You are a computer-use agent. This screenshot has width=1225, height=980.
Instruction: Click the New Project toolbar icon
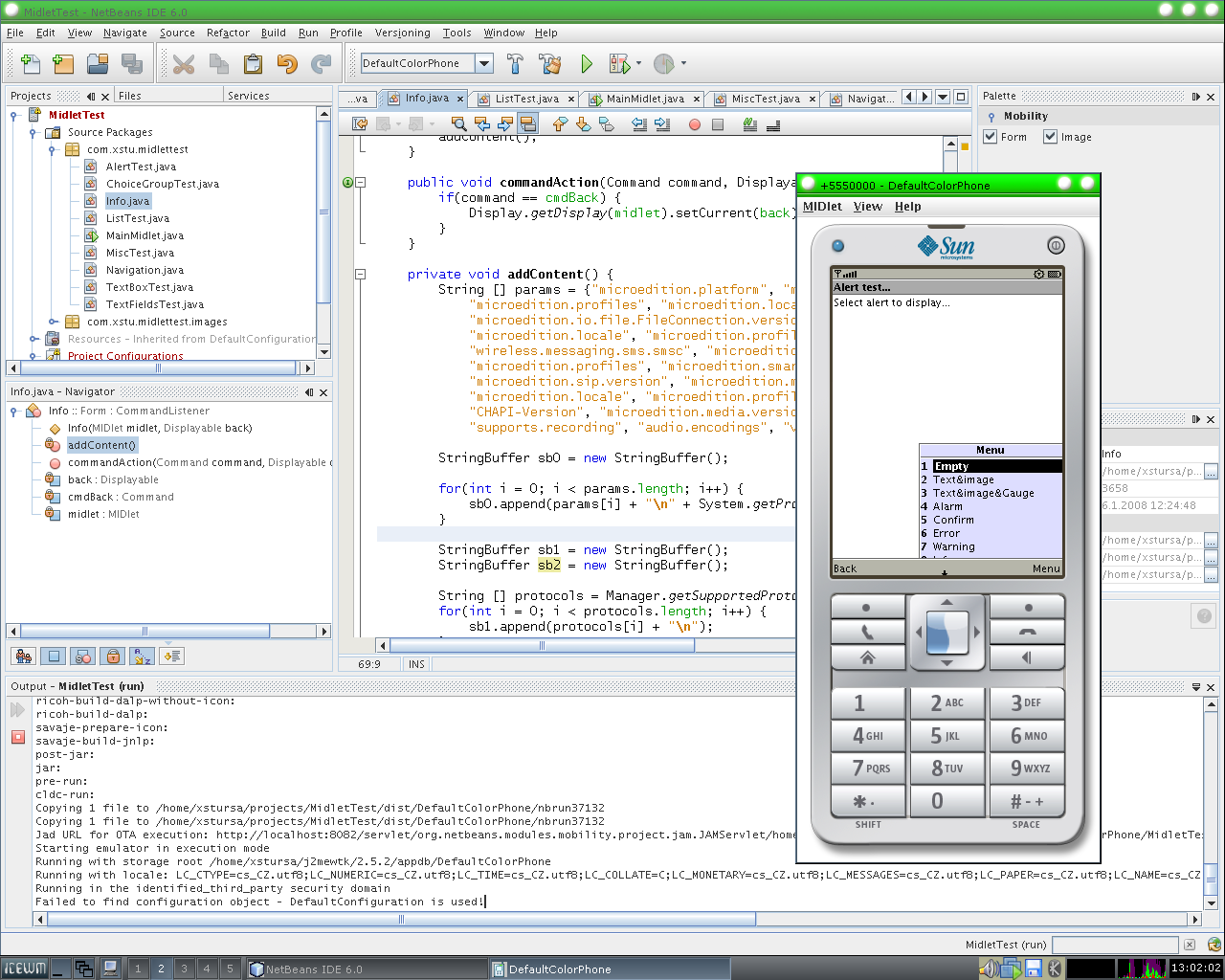pyautogui.click(x=63, y=64)
